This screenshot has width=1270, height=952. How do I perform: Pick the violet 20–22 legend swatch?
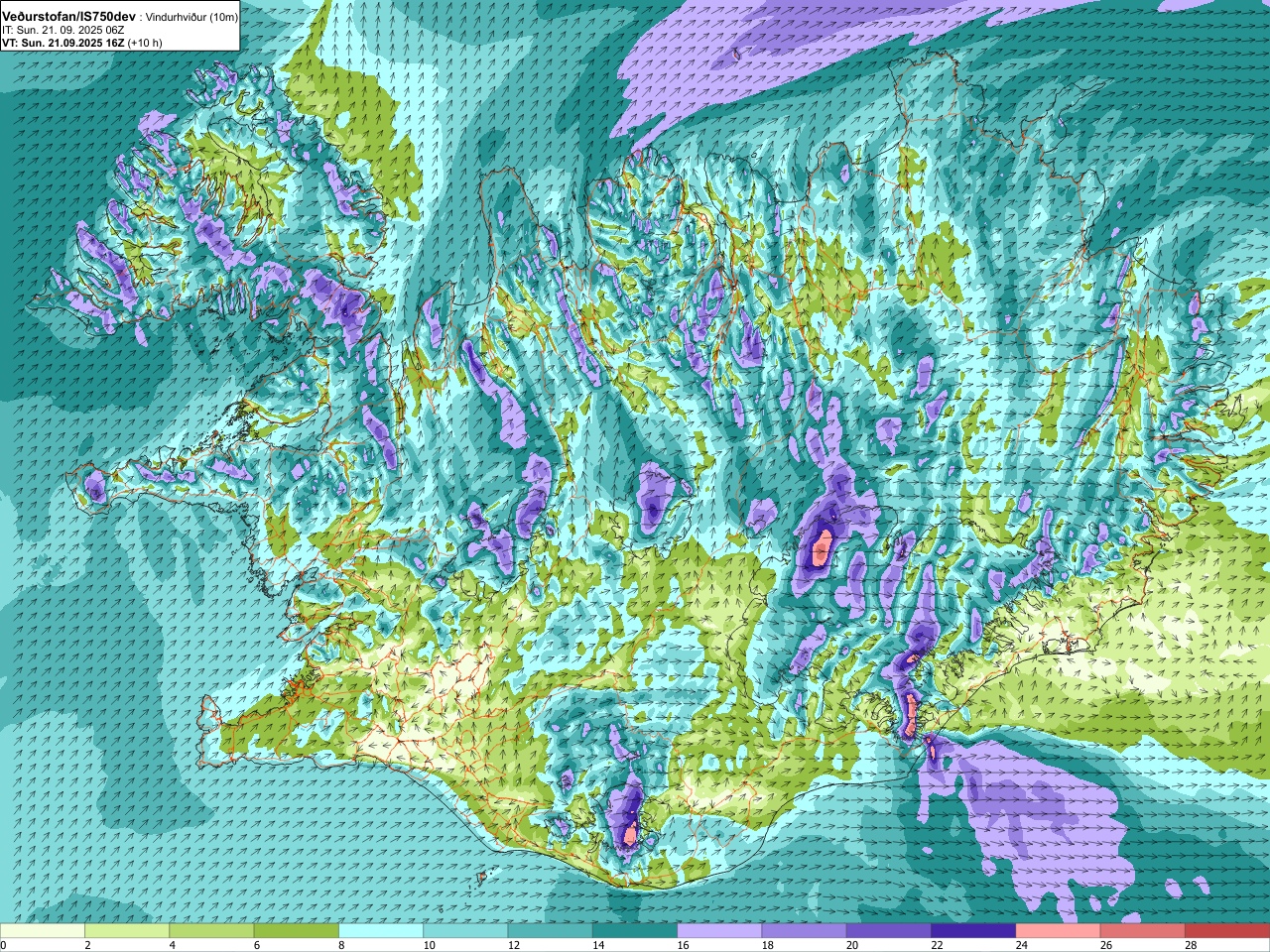click(889, 930)
